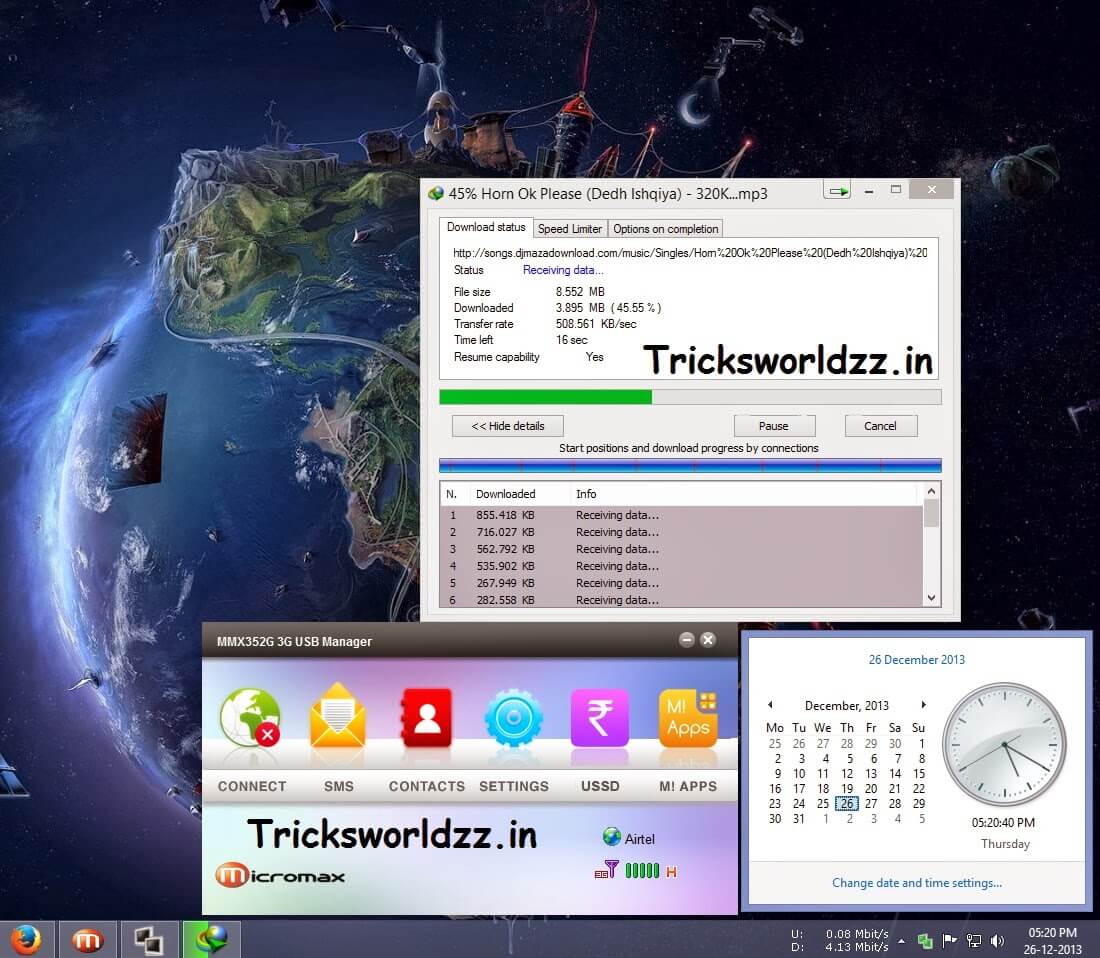Image resolution: width=1100 pixels, height=958 pixels.
Task: Select connection row 1 with 855.418 KB
Action: [682, 515]
